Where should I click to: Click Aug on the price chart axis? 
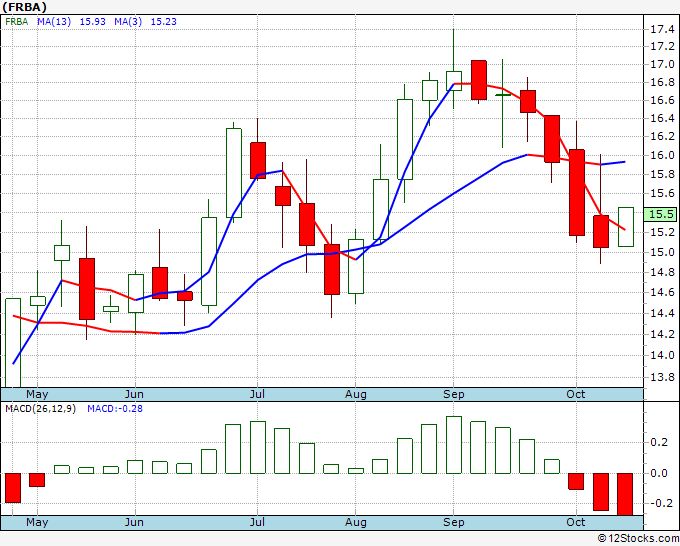356,394
